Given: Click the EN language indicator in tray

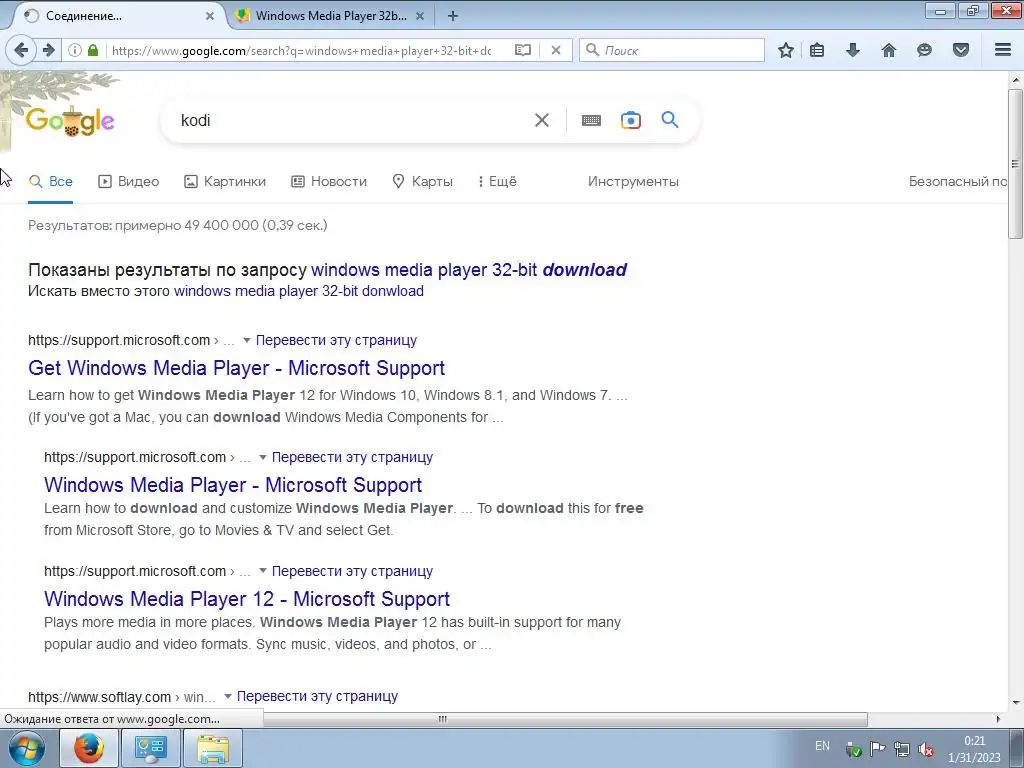Looking at the screenshot, I should pos(822,746).
